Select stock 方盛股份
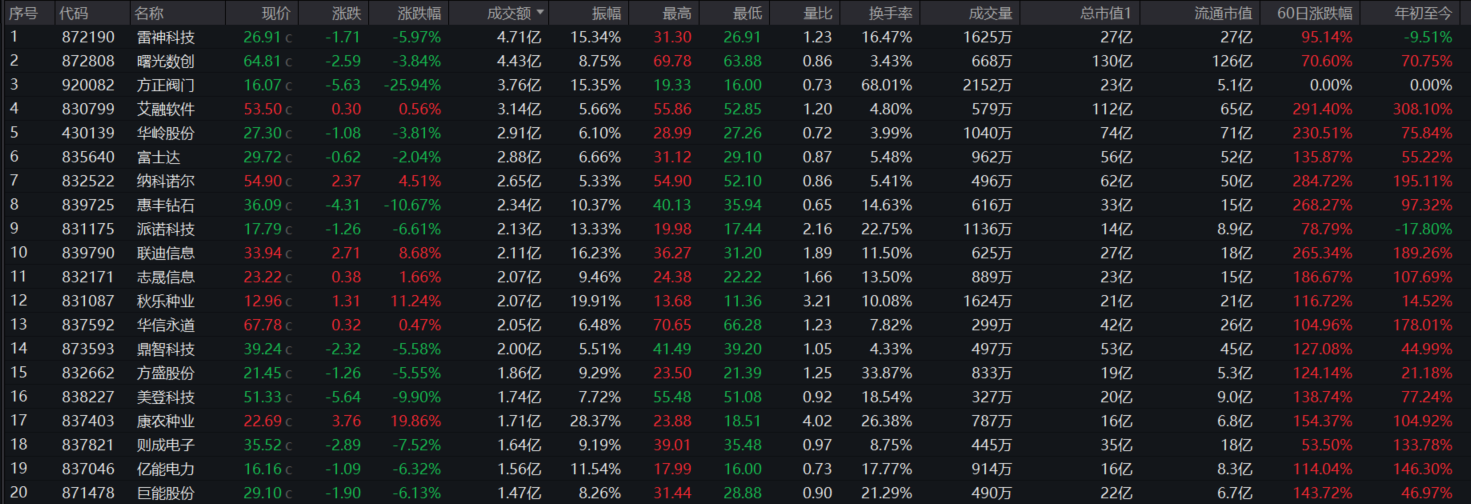 [x=166, y=373]
